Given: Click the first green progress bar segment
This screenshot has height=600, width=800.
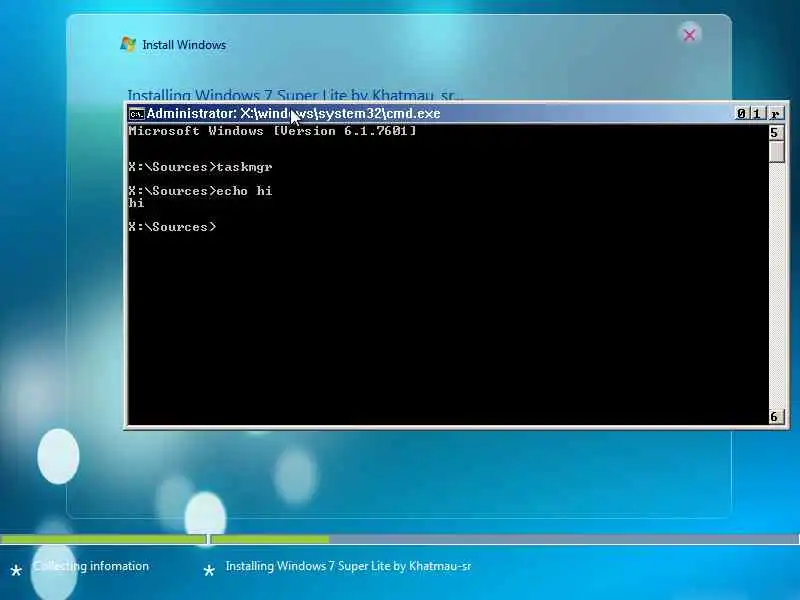Looking at the screenshot, I should coord(104,539).
